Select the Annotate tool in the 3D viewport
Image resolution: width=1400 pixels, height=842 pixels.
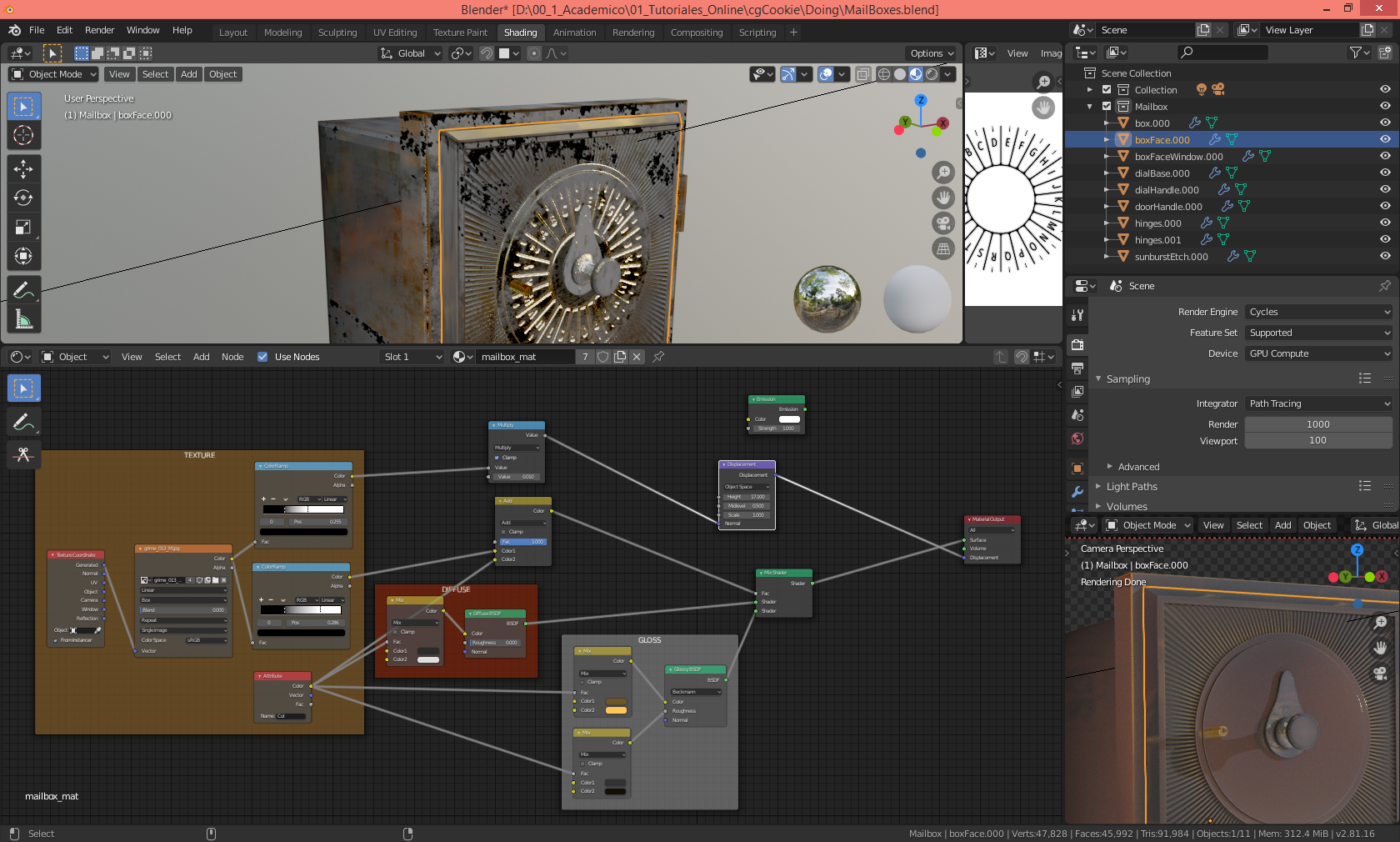pos(23,290)
